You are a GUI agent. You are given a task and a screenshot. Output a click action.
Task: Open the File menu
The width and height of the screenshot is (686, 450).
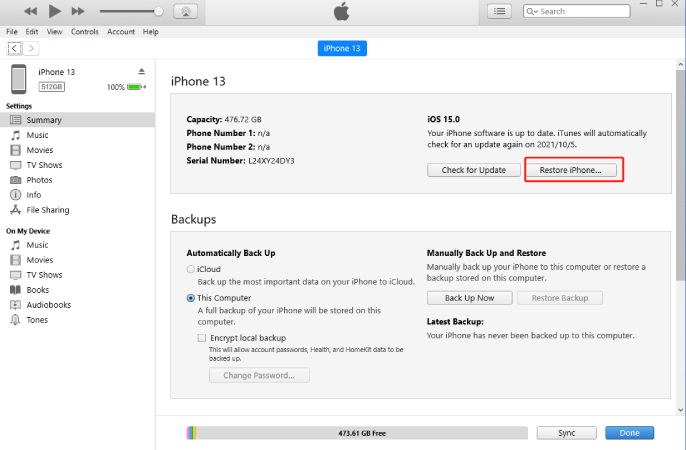[12, 31]
